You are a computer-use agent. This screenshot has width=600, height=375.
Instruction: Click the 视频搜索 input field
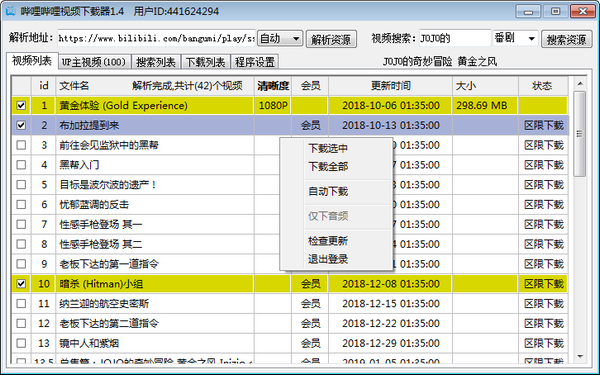[x=455, y=38]
